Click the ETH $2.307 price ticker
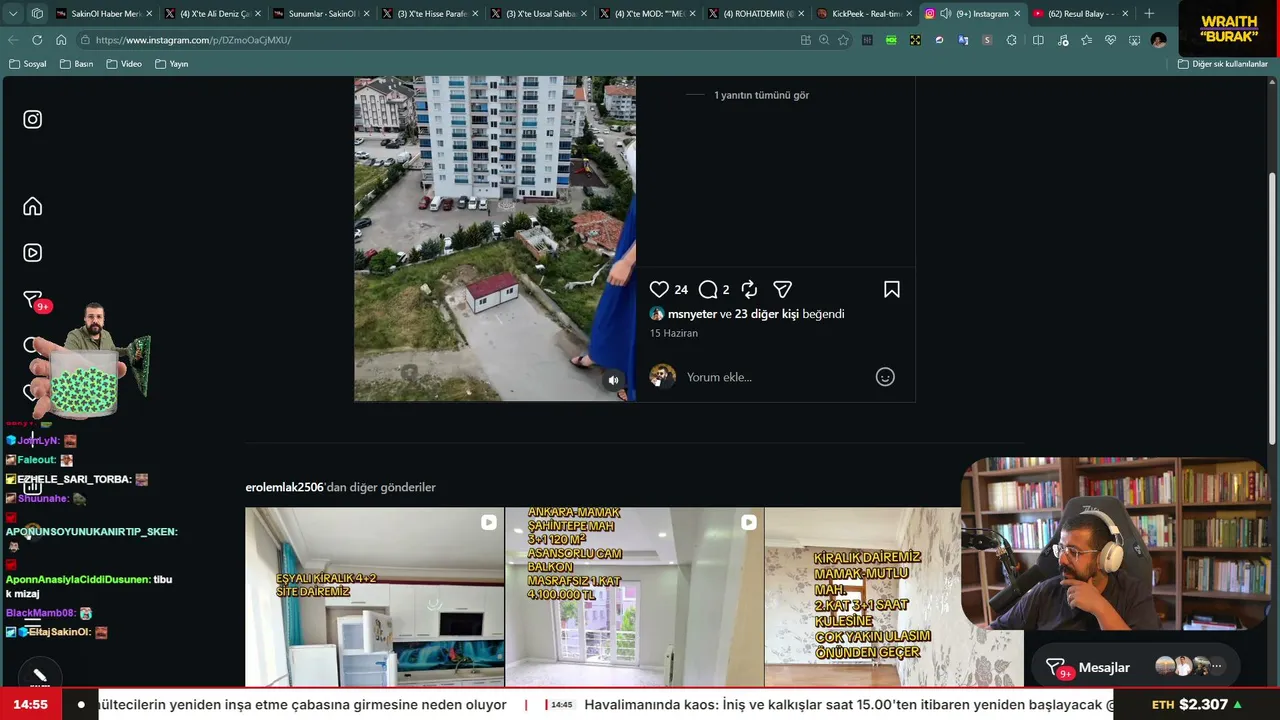 tap(1197, 704)
